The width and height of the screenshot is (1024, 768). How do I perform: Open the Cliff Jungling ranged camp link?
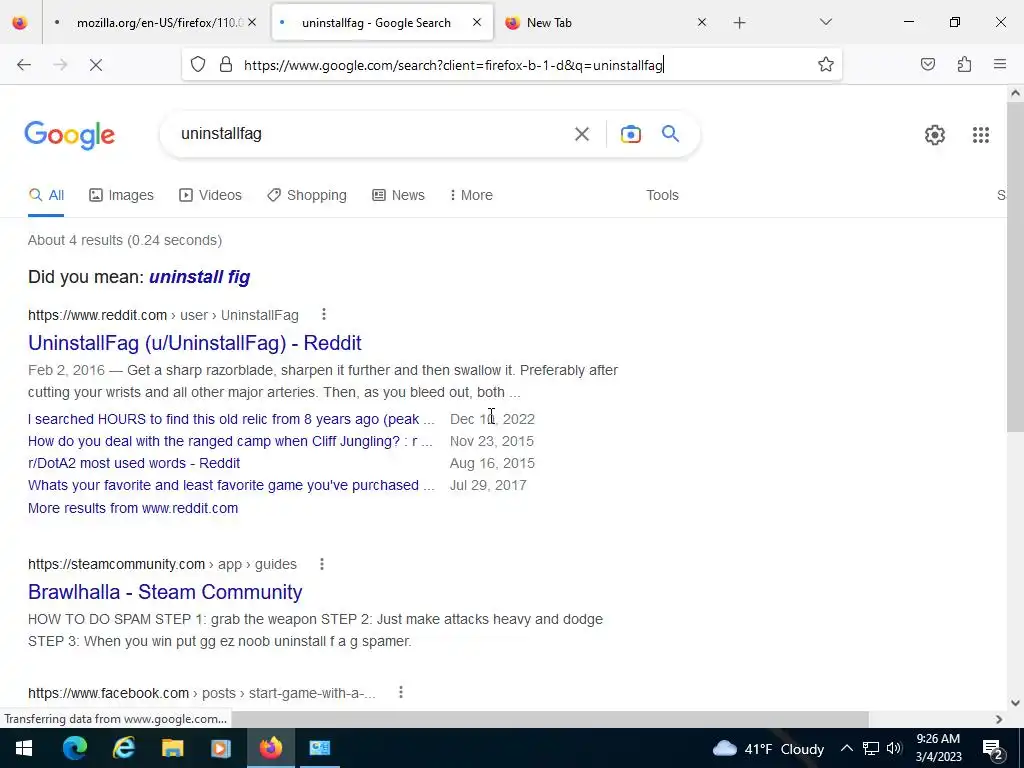[x=230, y=441]
